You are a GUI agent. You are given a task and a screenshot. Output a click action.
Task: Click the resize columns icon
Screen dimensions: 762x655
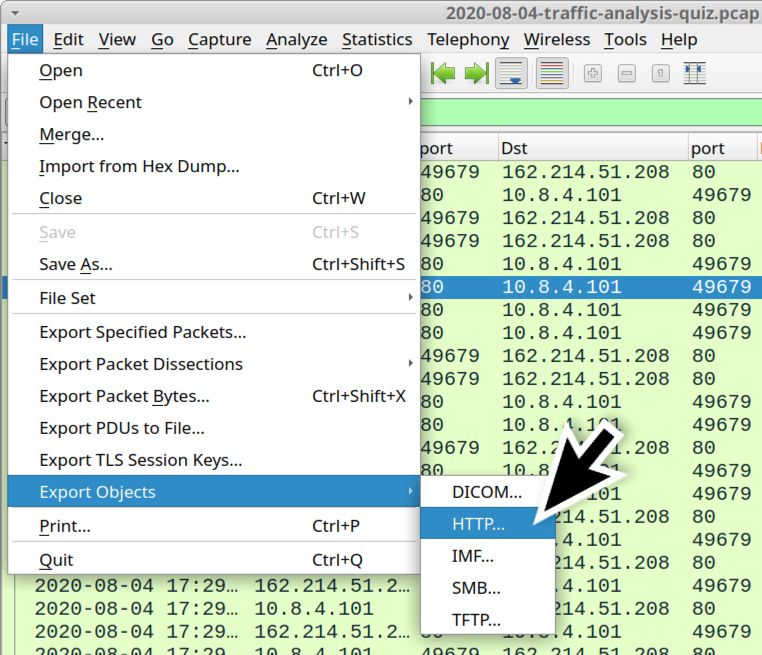(694, 73)
